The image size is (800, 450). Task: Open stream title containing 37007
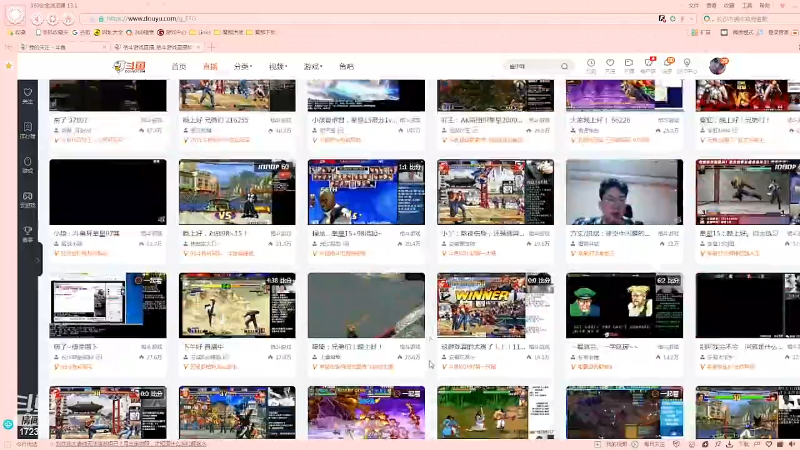coord(71,120)
